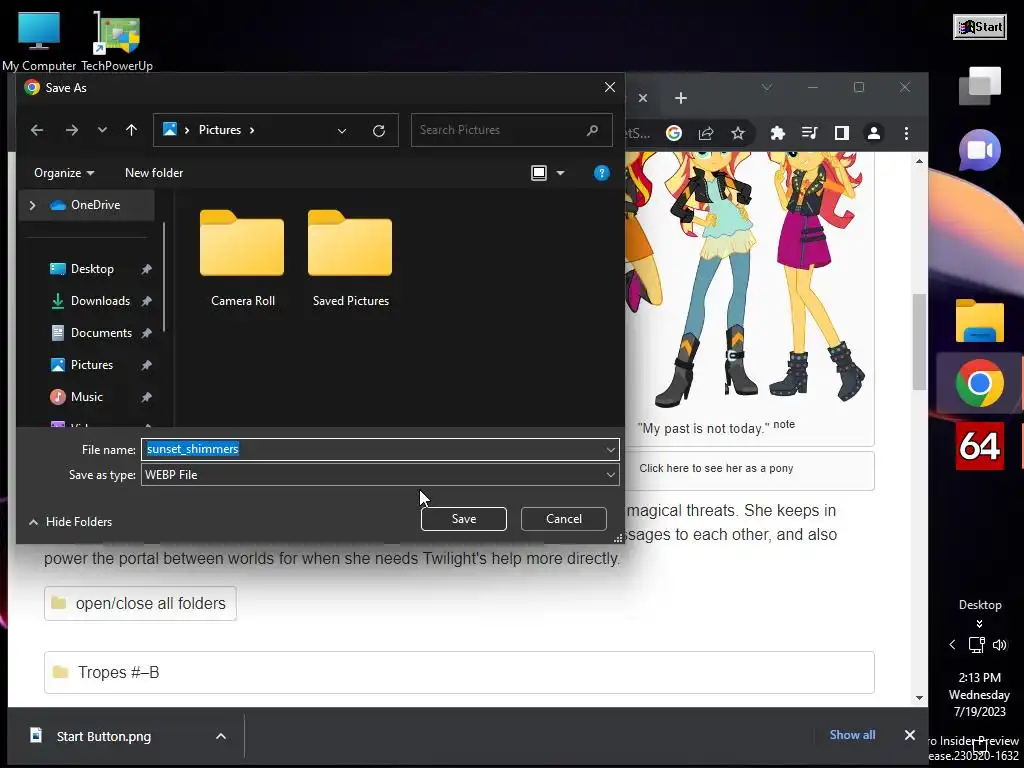Go forward in Save As dialog
This screenshot has height=768, width=1024.
click(x=72, y=130)
